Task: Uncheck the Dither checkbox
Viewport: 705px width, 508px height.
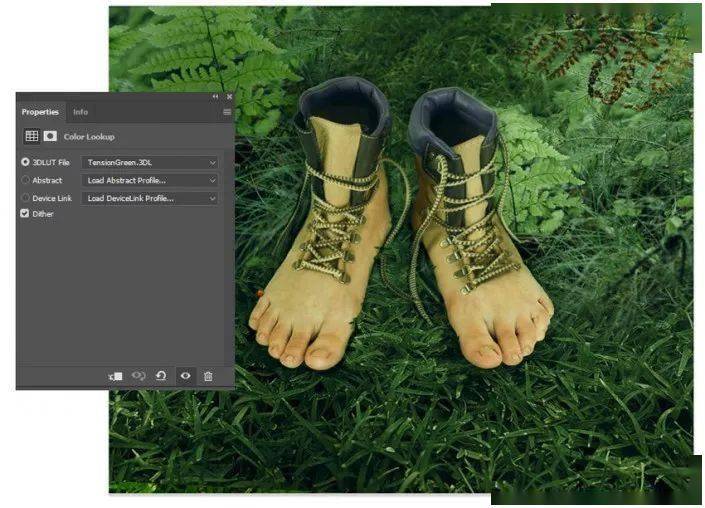Action: coord(25,214)
